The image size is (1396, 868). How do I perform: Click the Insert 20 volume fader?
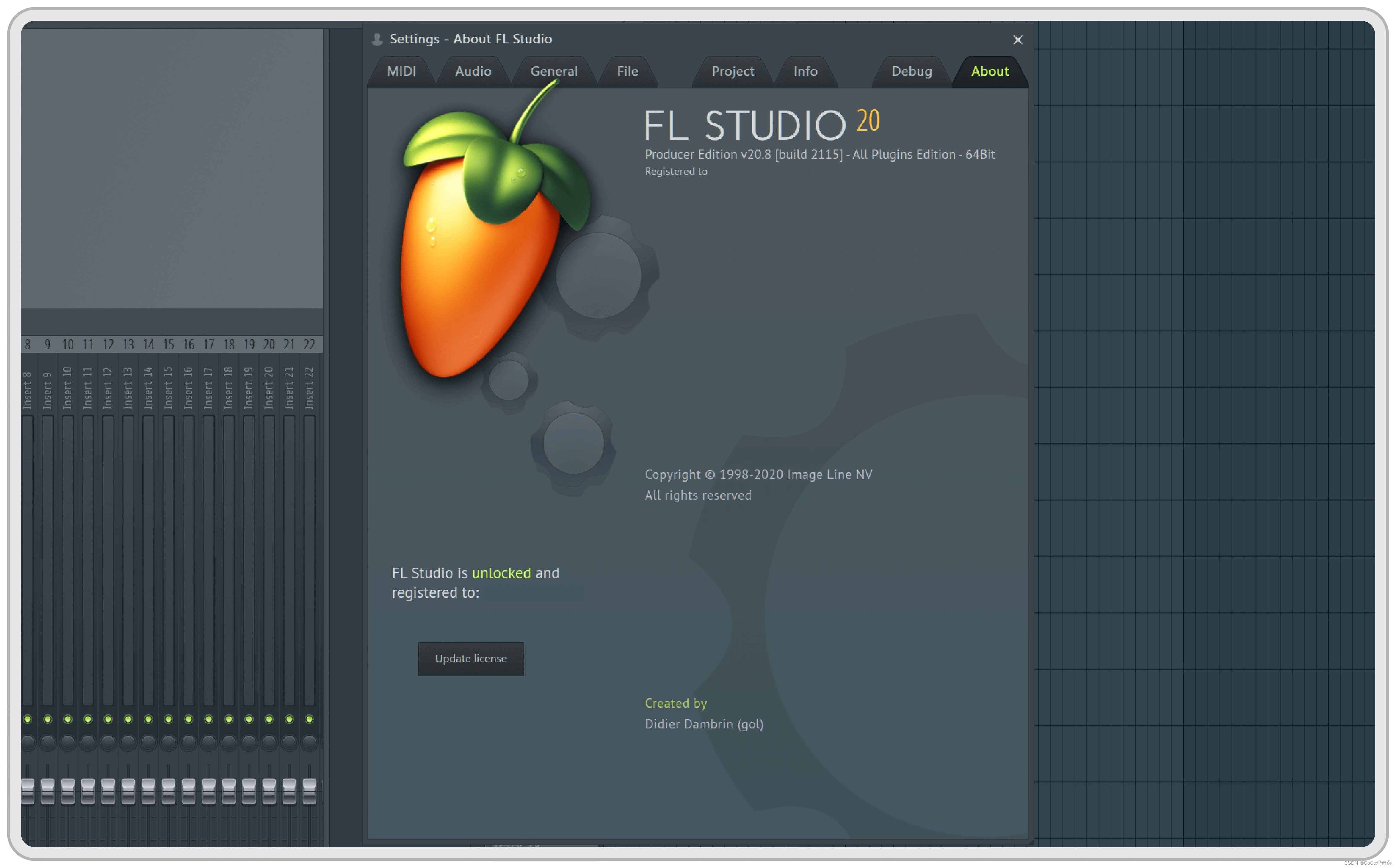point(269,791)
